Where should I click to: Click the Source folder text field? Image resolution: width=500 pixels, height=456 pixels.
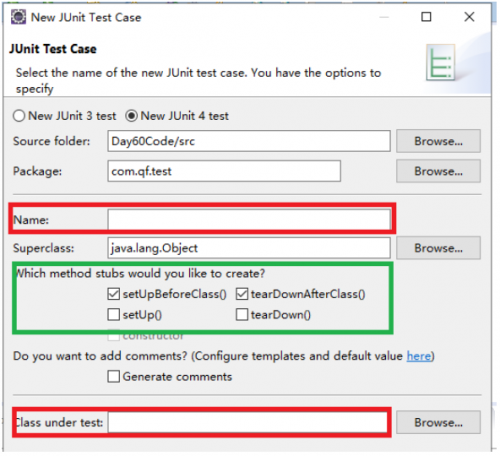point(249,141)
